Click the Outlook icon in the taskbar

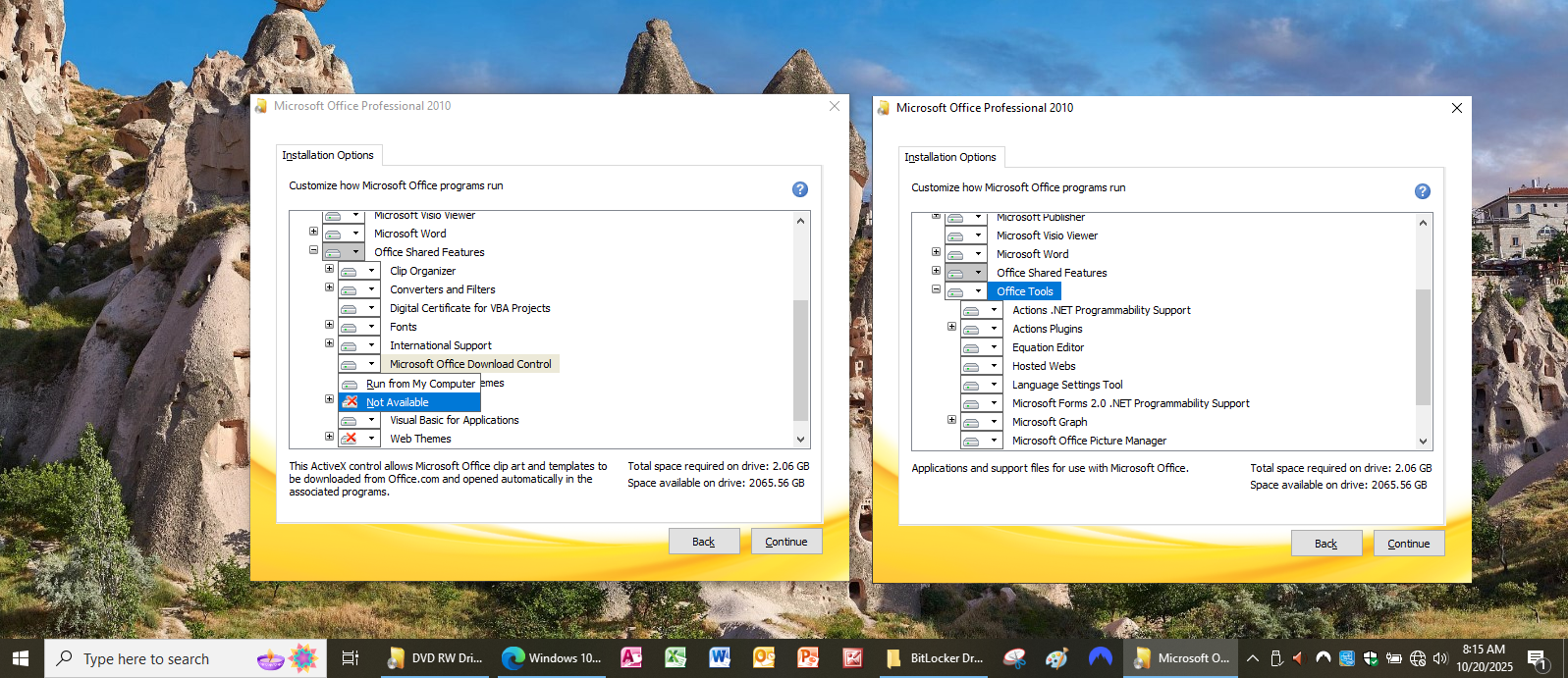pyautogui.click(x=764, y=658)
